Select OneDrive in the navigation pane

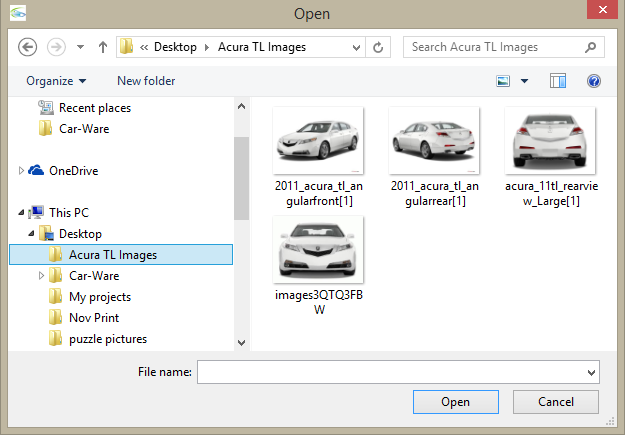(73, 171)
